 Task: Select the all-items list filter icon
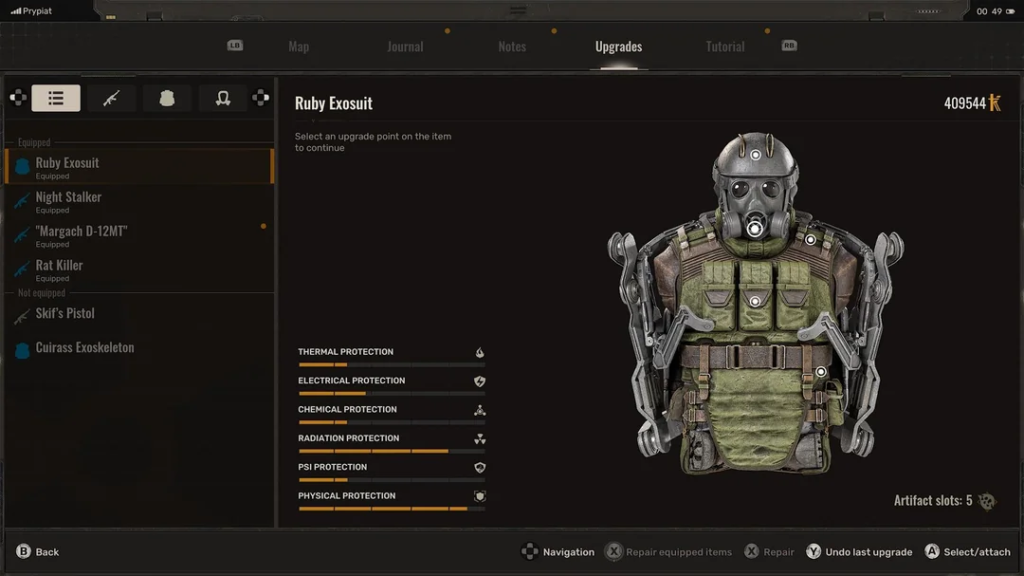pos(56,98)
